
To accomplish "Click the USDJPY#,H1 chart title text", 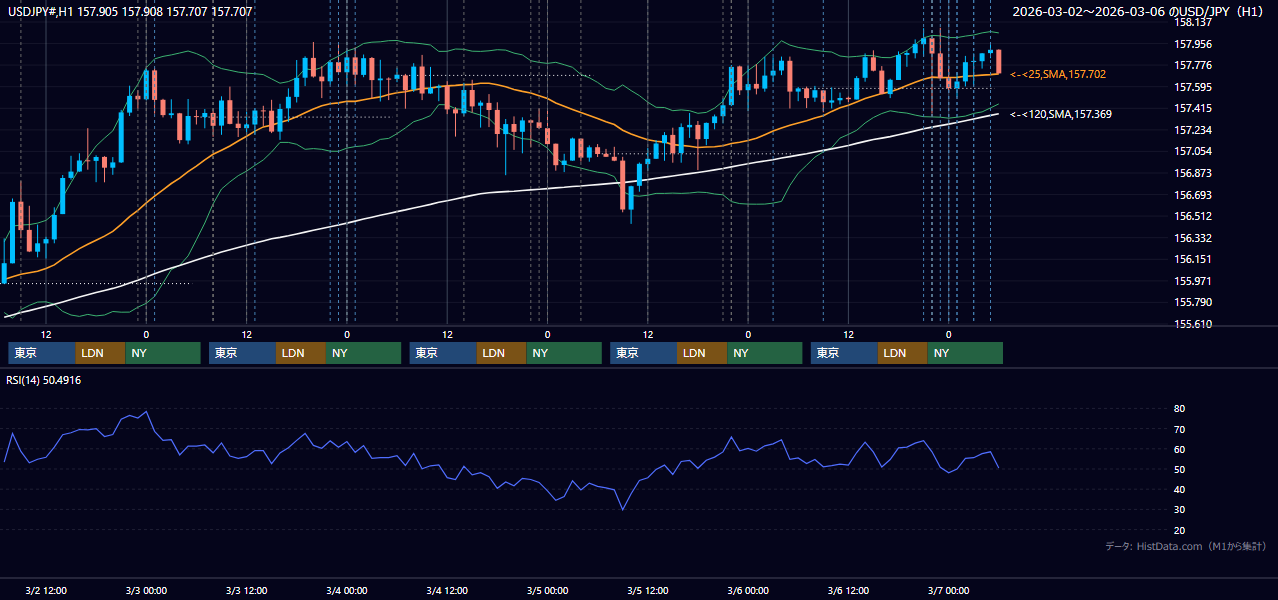I will click(x=131, y=12).
